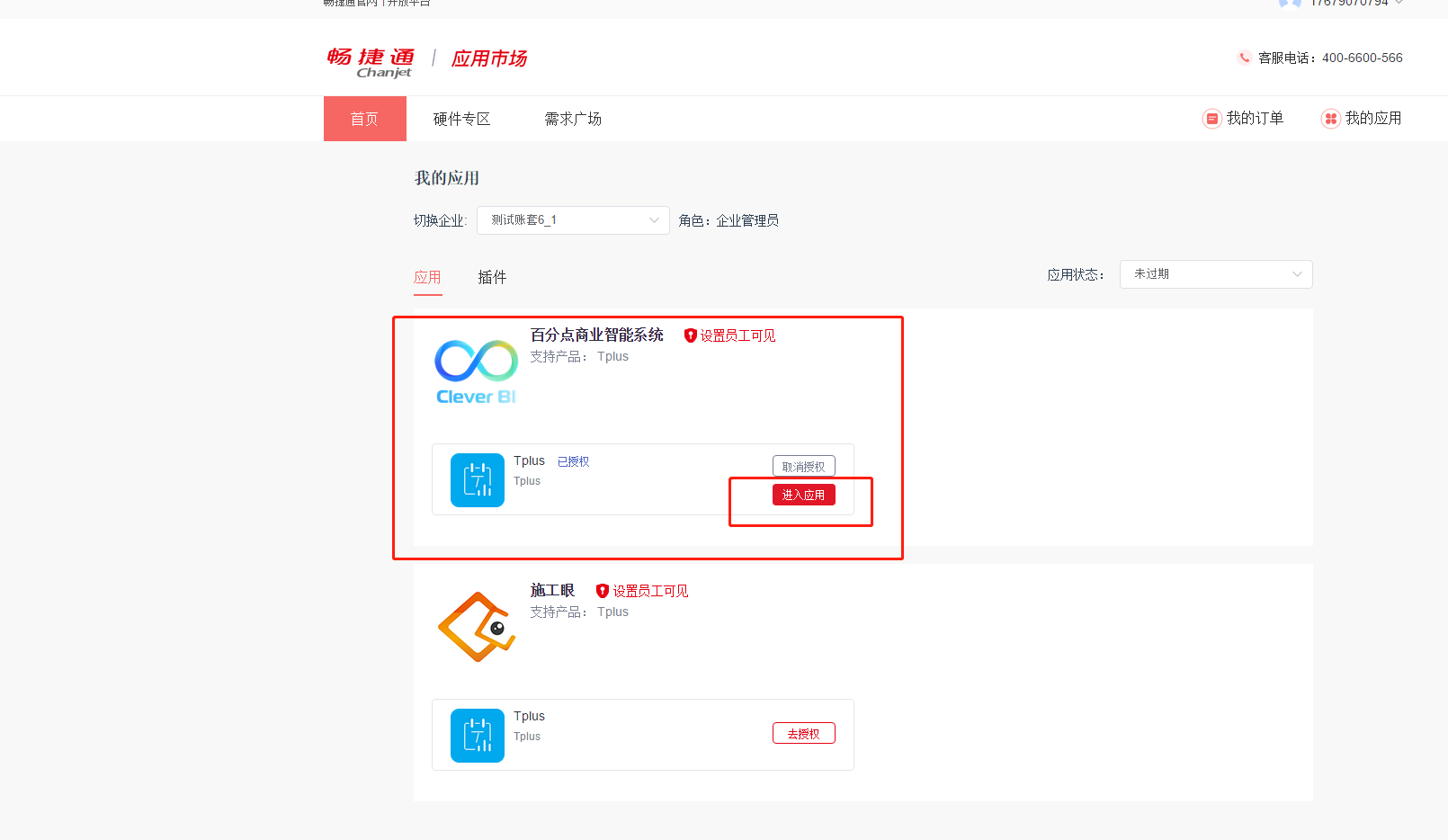Click the Chanjet logo
Image resolution: width=1448 pixels, height=840 pixels.
coord(371,62)
